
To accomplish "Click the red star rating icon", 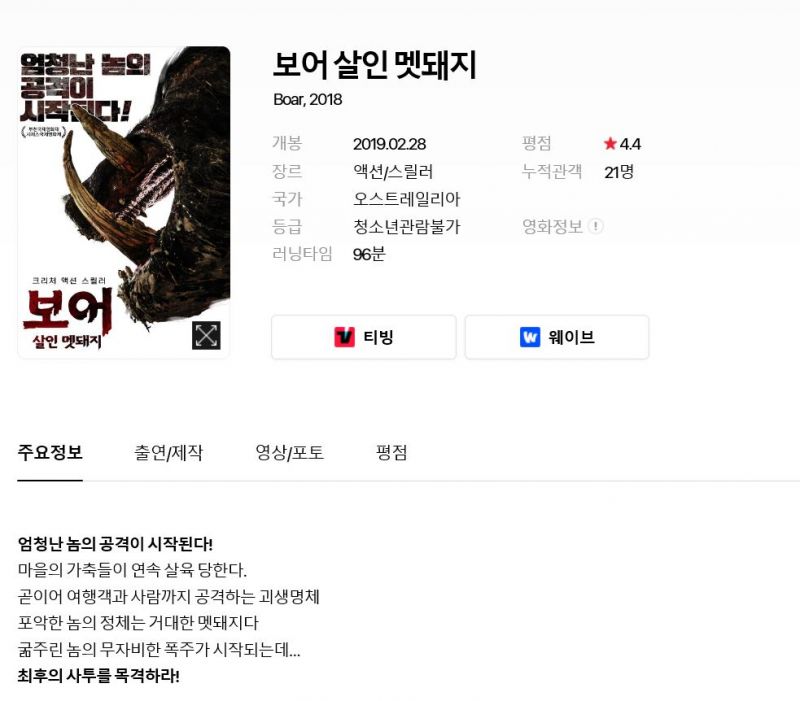I will 610,144.
